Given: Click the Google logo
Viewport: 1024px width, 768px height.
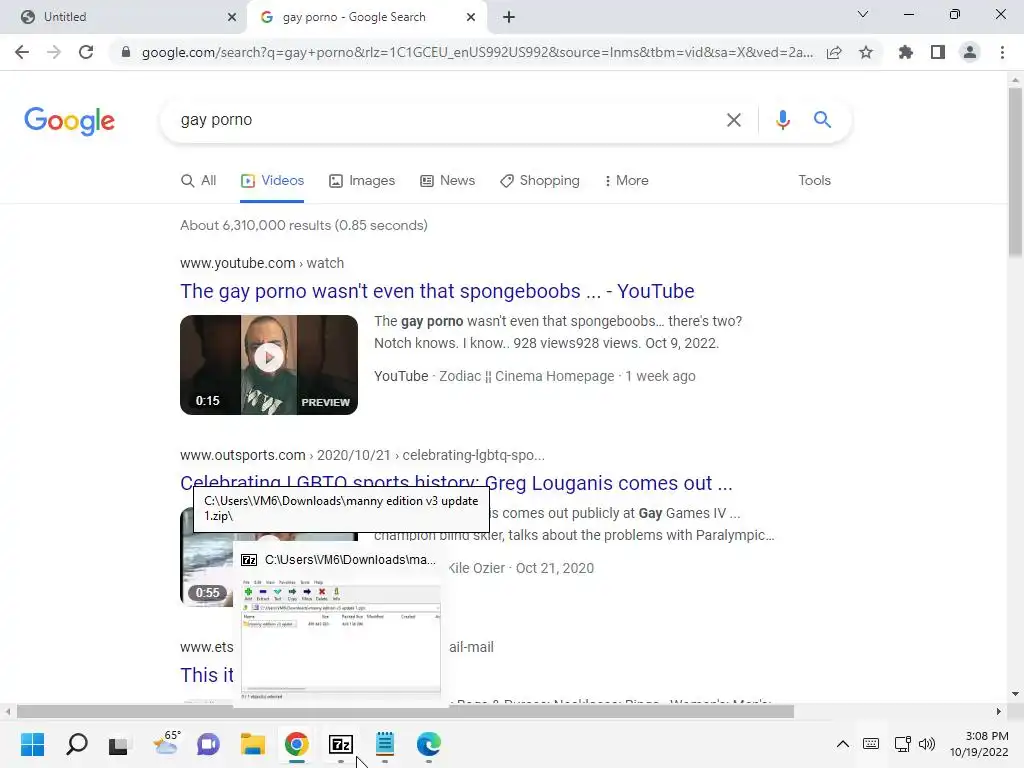Looking at the screenshot, I should (69, 121).
